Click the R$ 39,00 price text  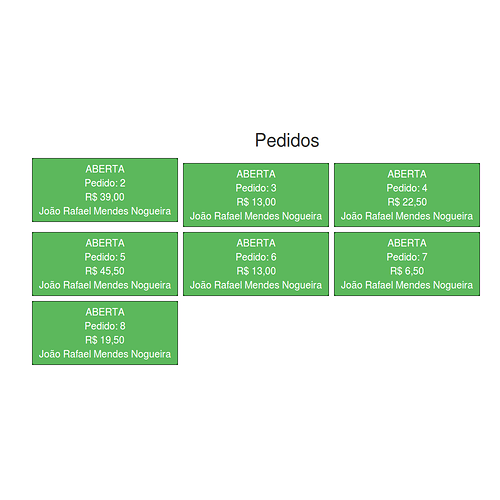(105, 197)
